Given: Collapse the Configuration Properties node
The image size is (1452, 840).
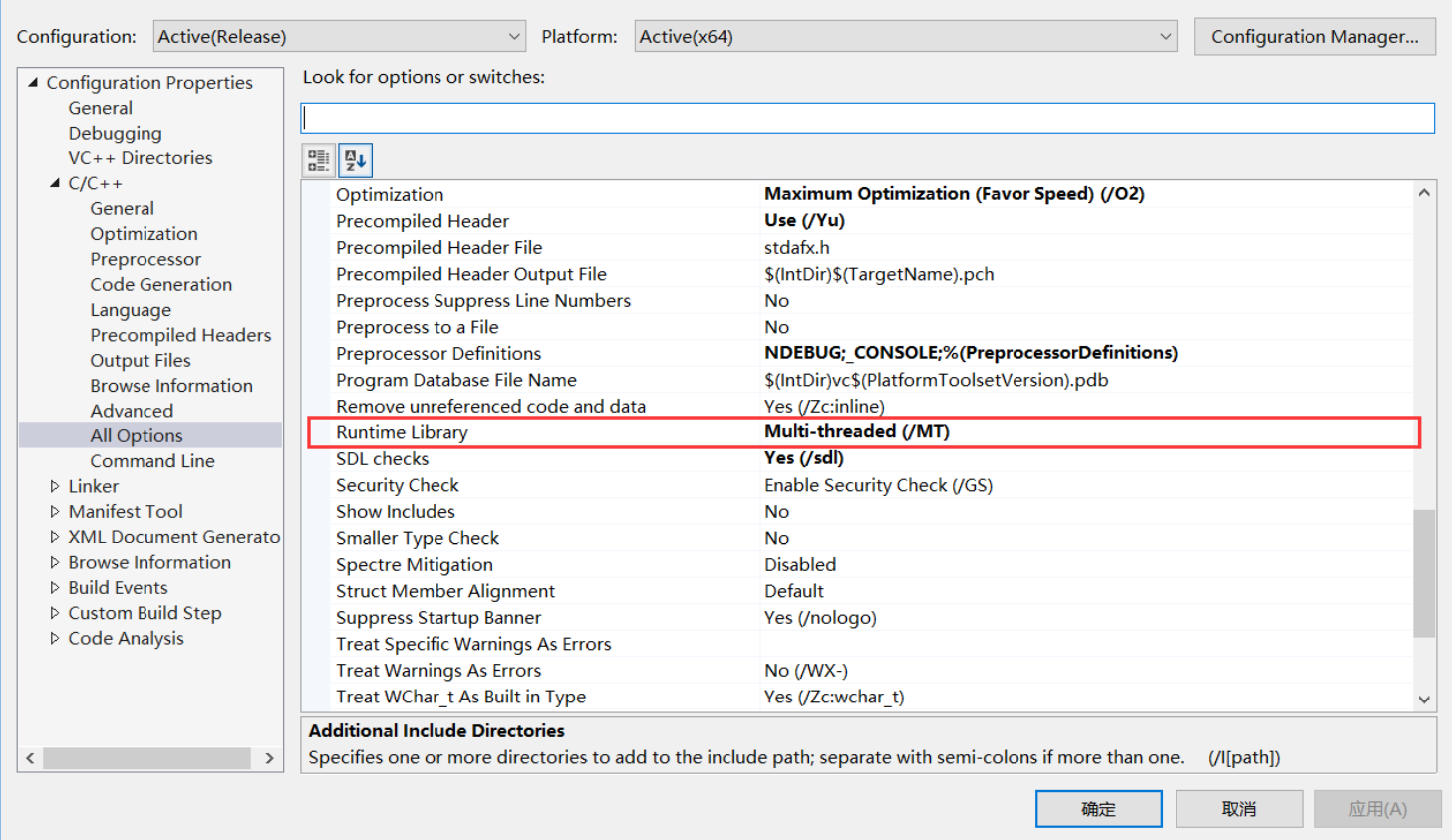Looking at the screenshot, I should point(33,83).
